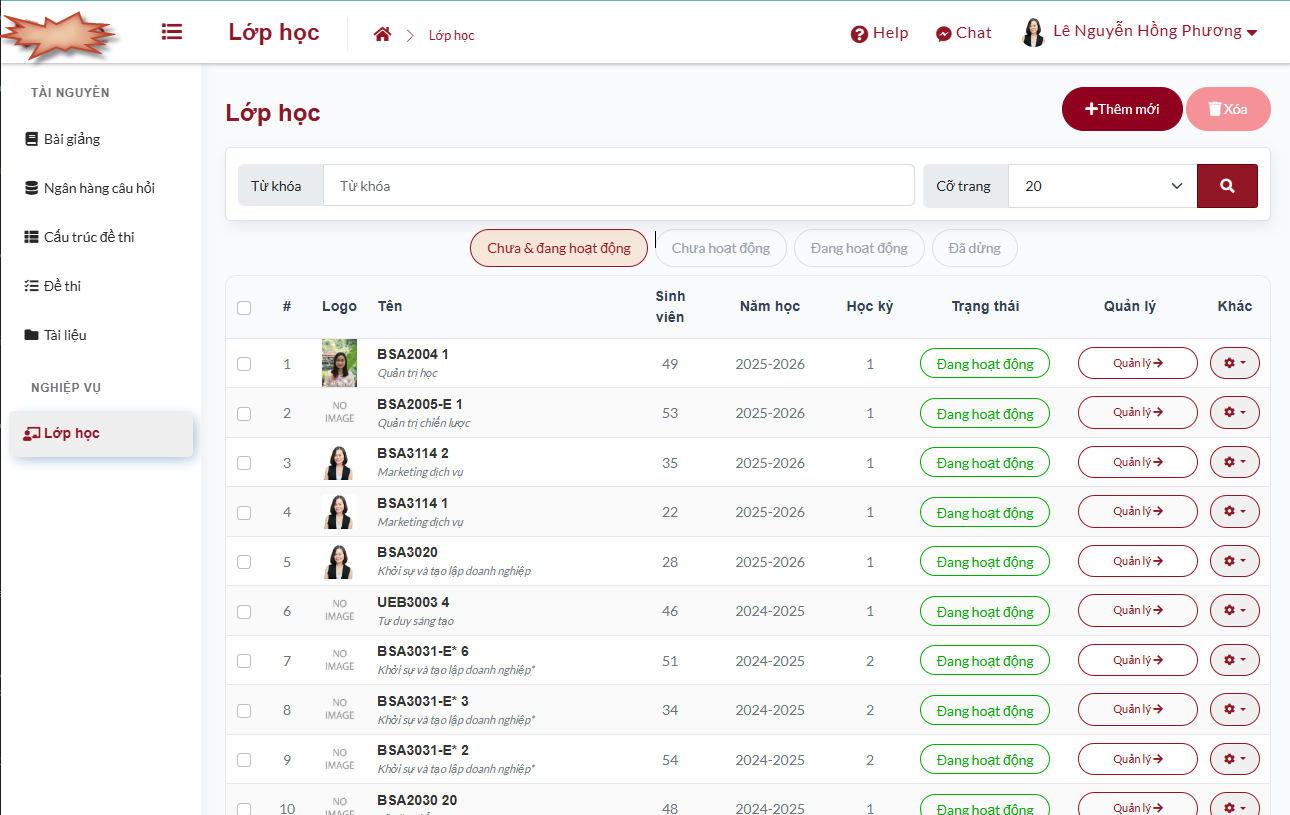Viewport: 1290px width, 815px height.
Task: Go to Cấu trúc đề thi
Action: [88, 237]
